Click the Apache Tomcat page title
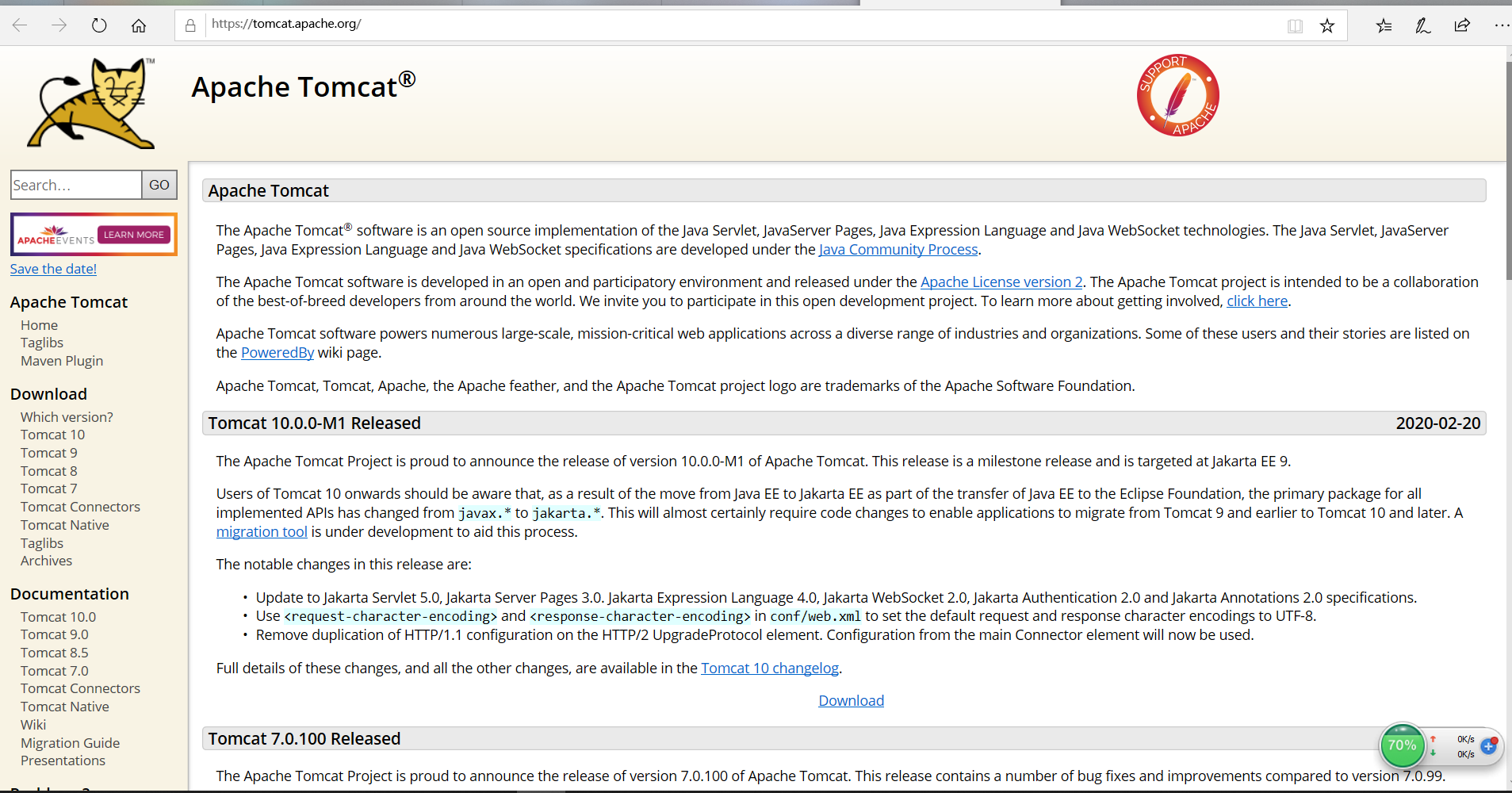 [x=304, y=86]
